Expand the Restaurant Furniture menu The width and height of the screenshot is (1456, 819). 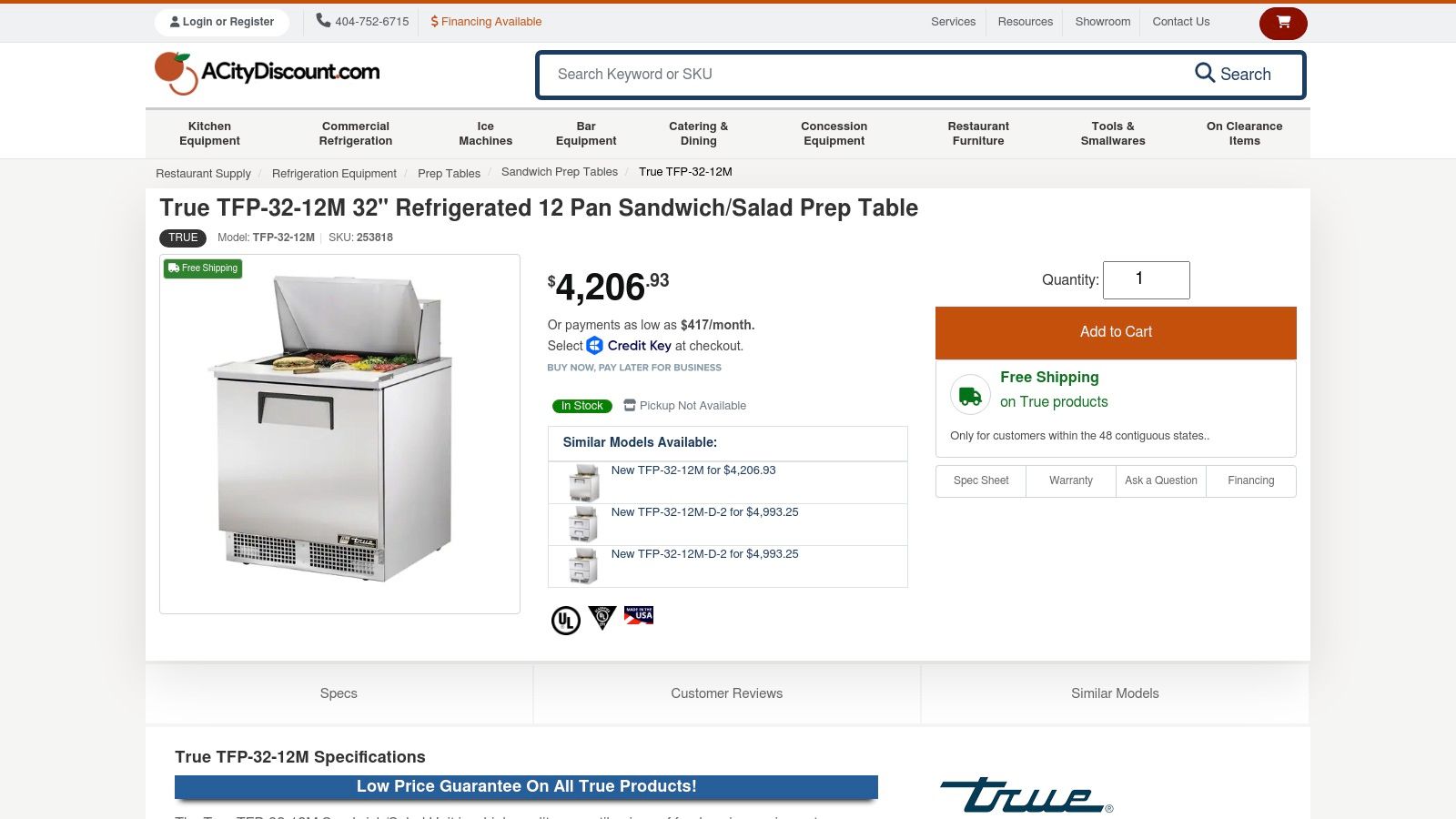coord(978,134)
